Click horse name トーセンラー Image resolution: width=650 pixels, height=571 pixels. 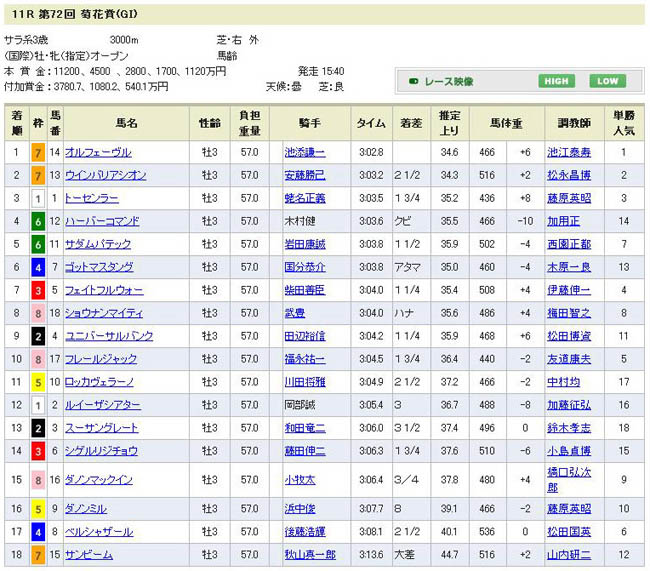pyautogui.click(x=91, y=198)
